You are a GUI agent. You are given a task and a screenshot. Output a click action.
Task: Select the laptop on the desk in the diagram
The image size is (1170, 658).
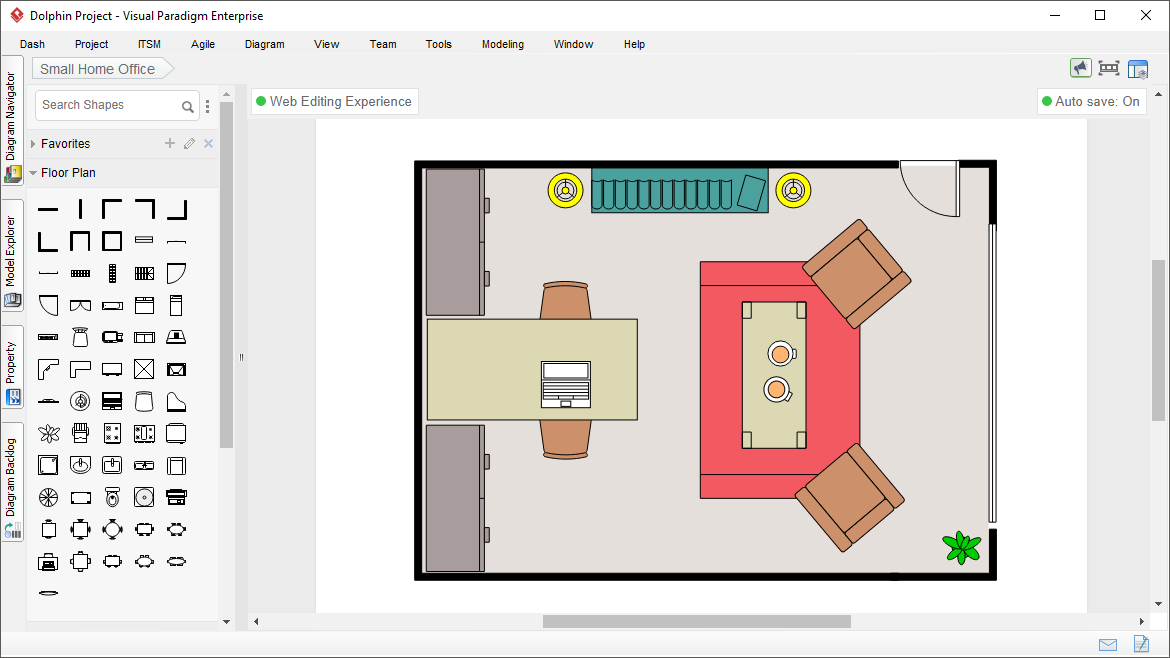(566, 384)
